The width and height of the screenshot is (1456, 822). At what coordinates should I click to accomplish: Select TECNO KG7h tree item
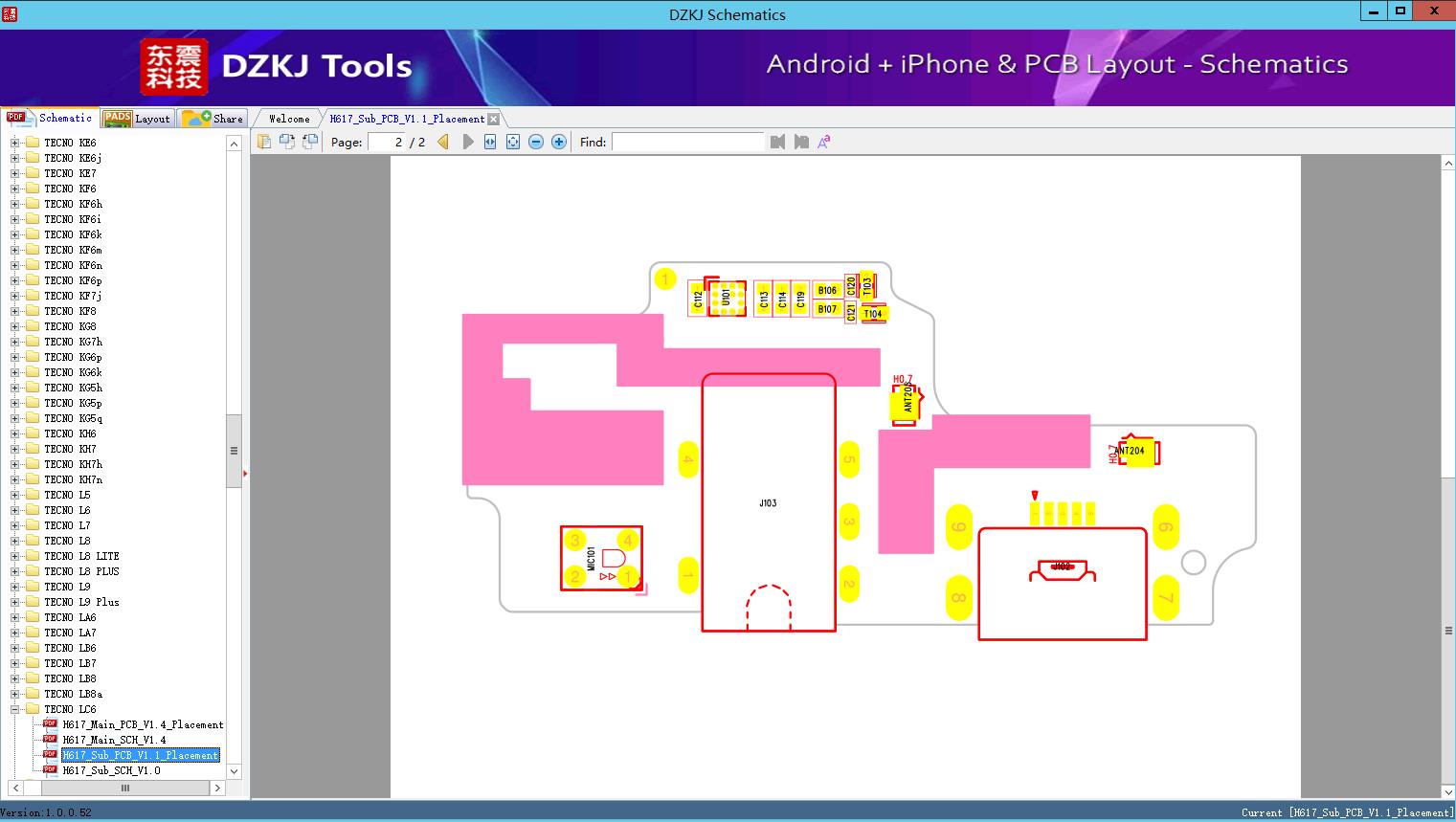click(73, 342)
